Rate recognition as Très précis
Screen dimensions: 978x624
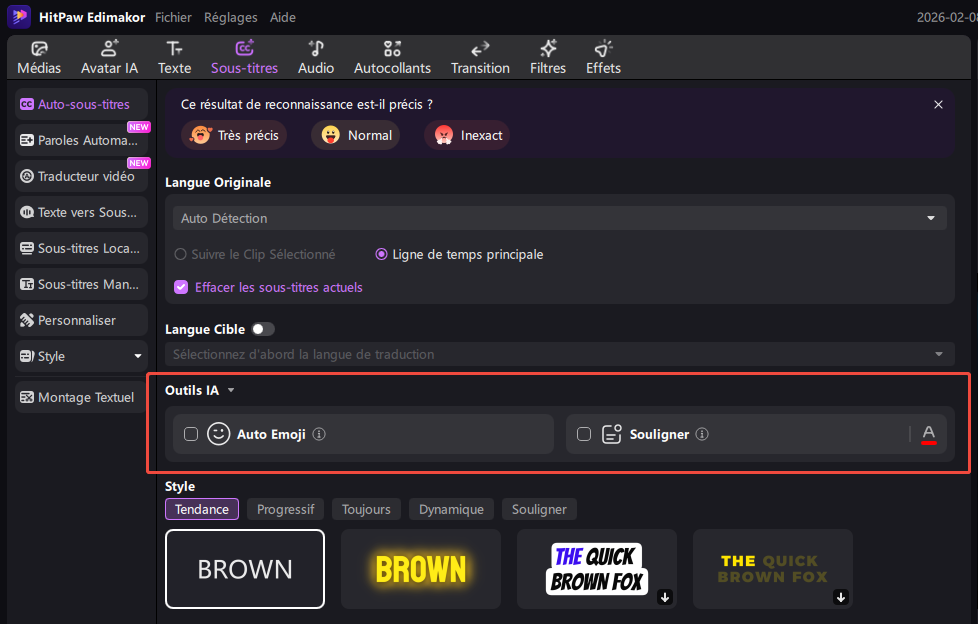click(234, 135)
